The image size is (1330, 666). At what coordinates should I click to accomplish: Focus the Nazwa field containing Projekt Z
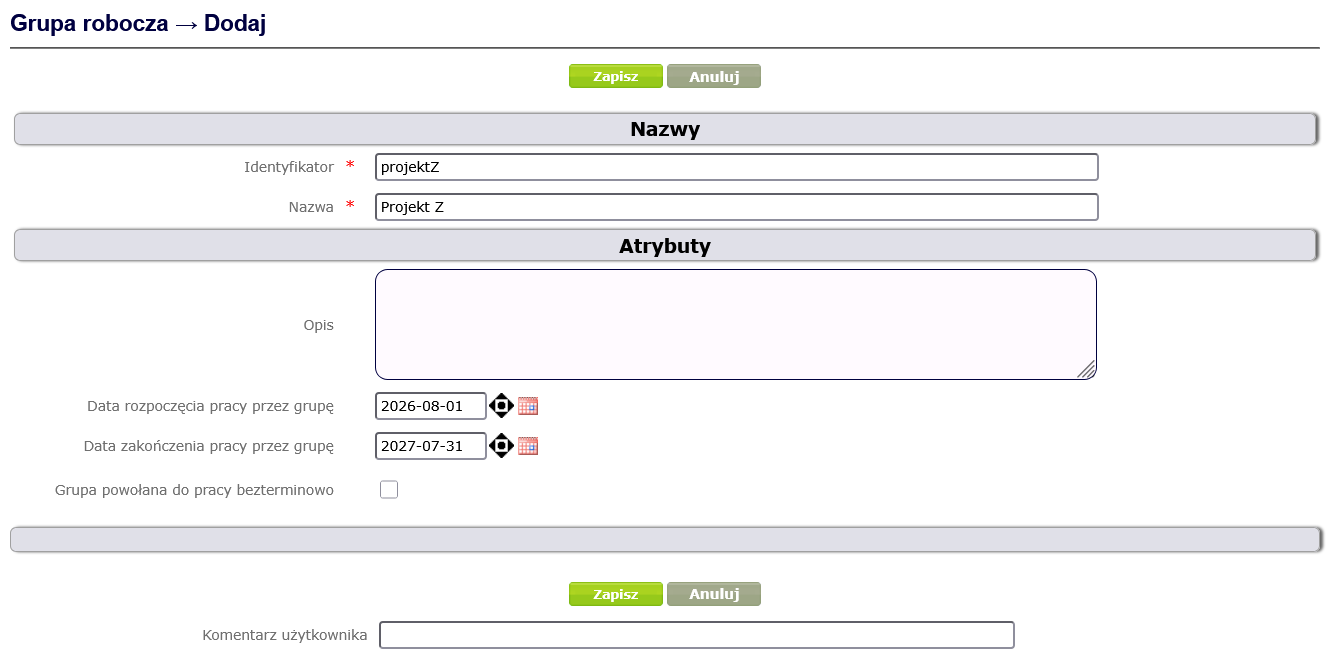pyautogui.click(x=737, y=207)
